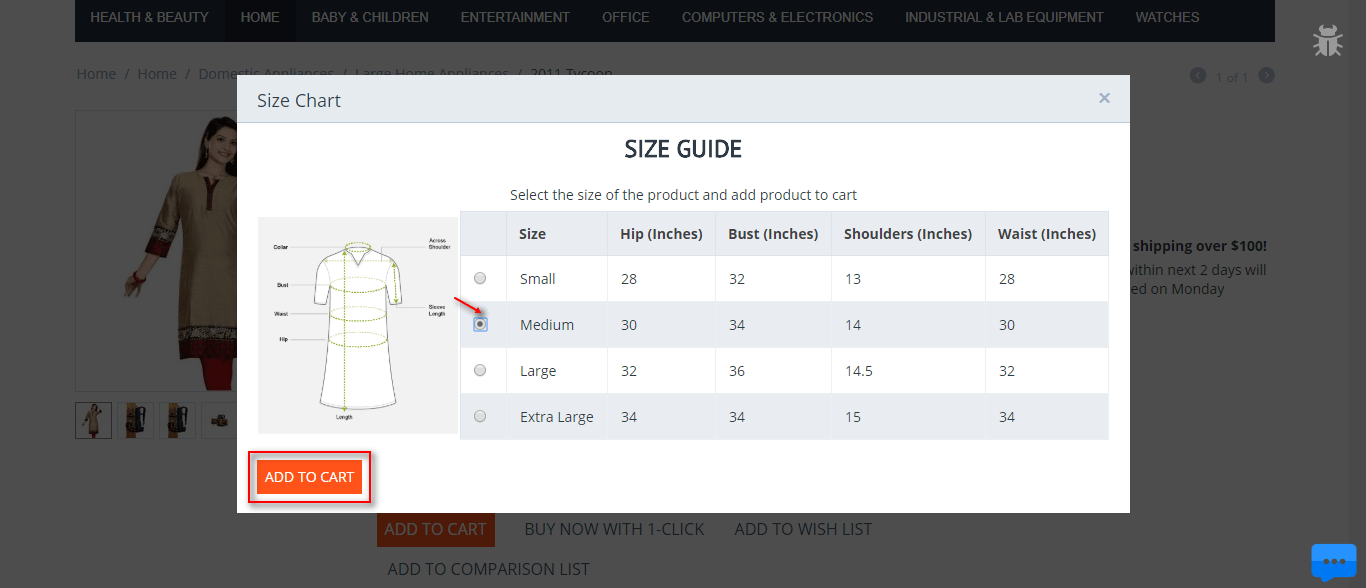This screenshot has height=588, width=1366.
Task: Open ADD TO WISH LIST
Action: tap(803, 529)
